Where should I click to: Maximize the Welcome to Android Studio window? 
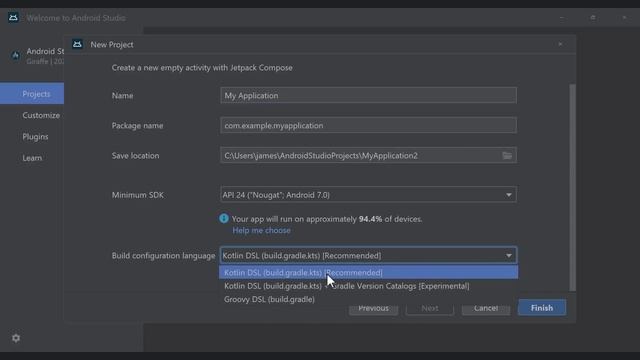tap(593, 18)
